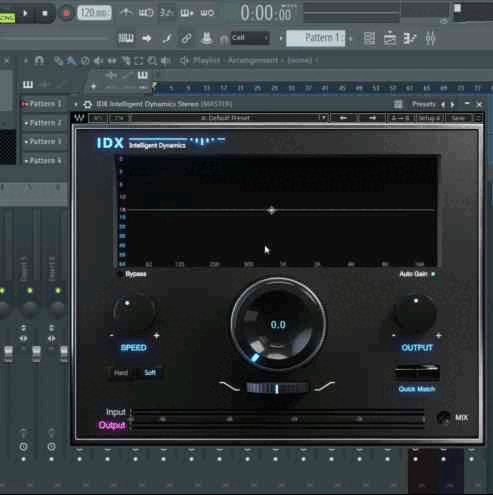
Task: Click the transport Play button
Action: 25,13
